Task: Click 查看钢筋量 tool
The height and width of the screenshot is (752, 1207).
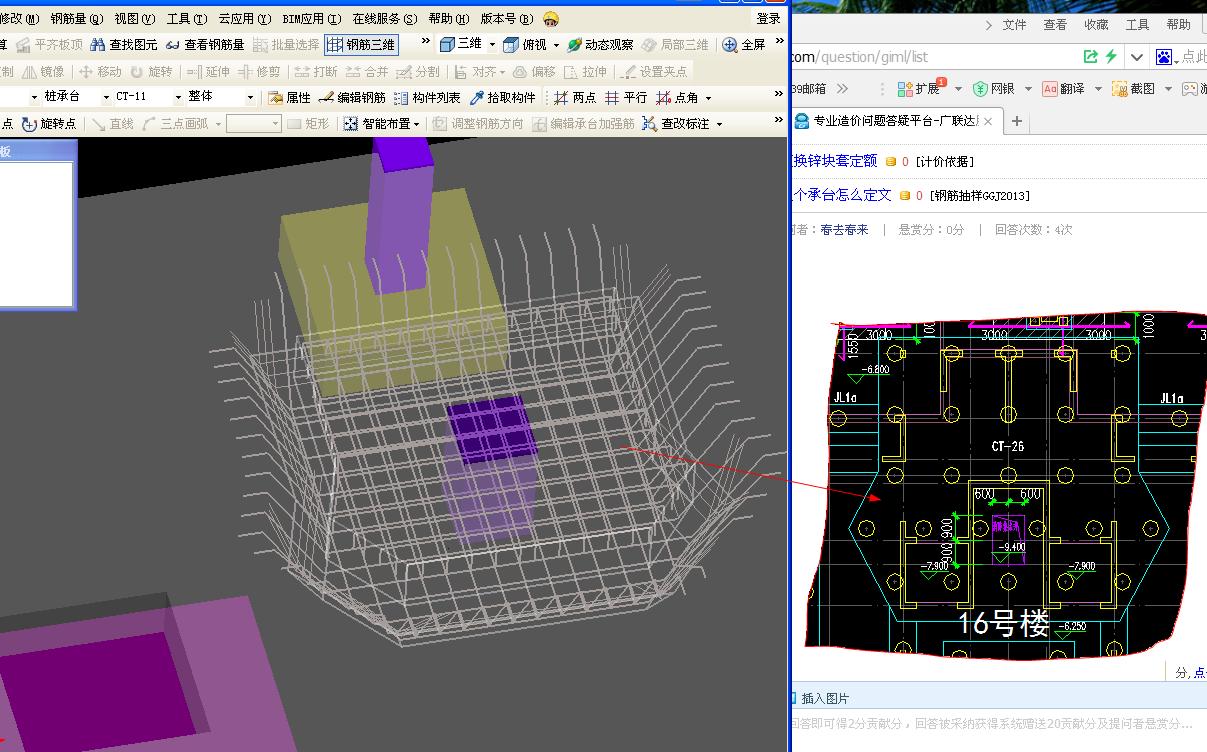Action: coord(205,44)
